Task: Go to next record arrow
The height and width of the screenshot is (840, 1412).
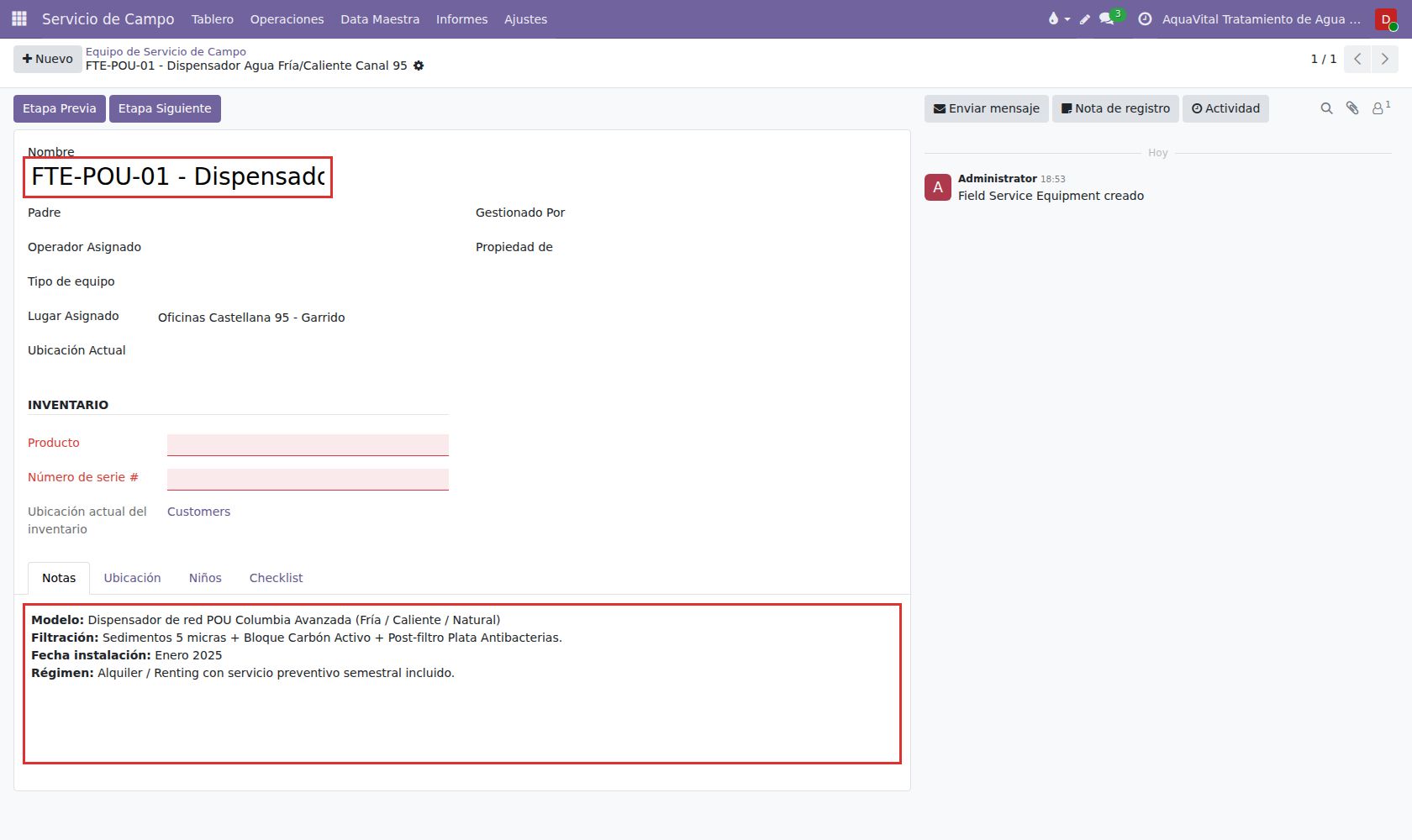Action: point(1385,59)
